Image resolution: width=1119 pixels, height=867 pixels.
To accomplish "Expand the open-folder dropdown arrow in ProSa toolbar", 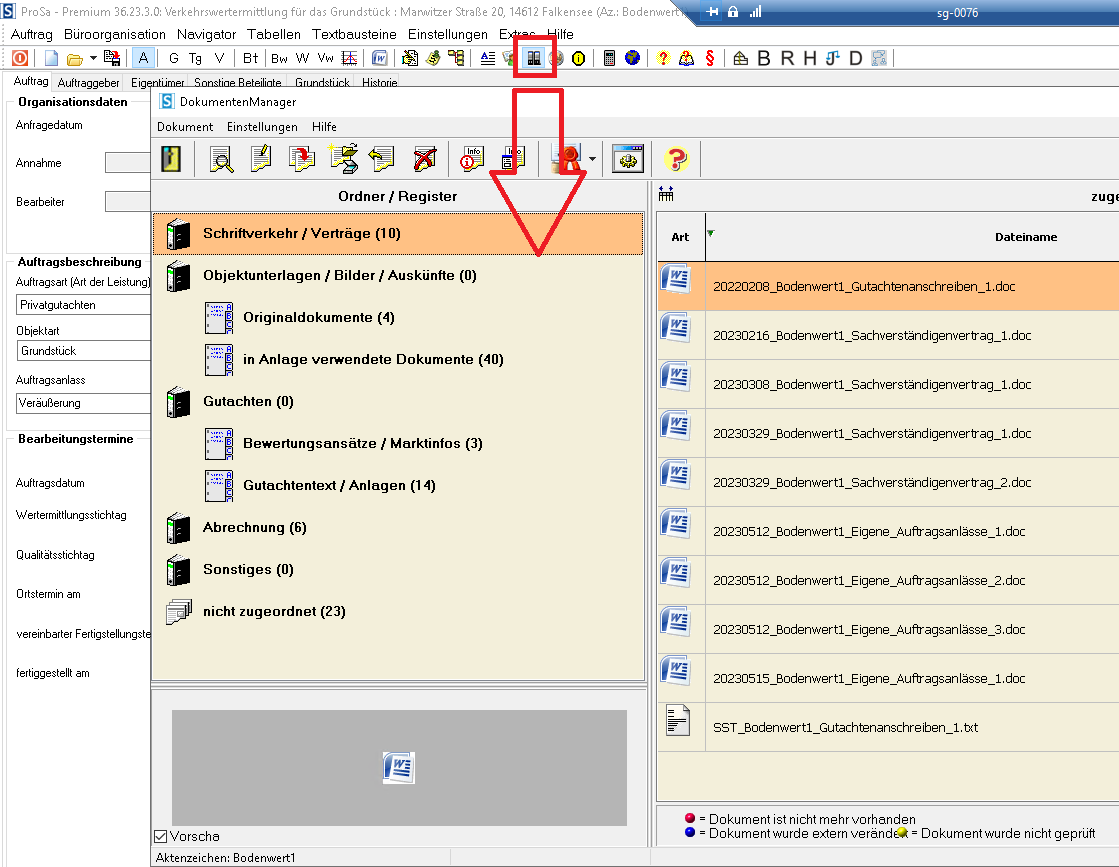I will pyautogui.click(x=93, y=58).
